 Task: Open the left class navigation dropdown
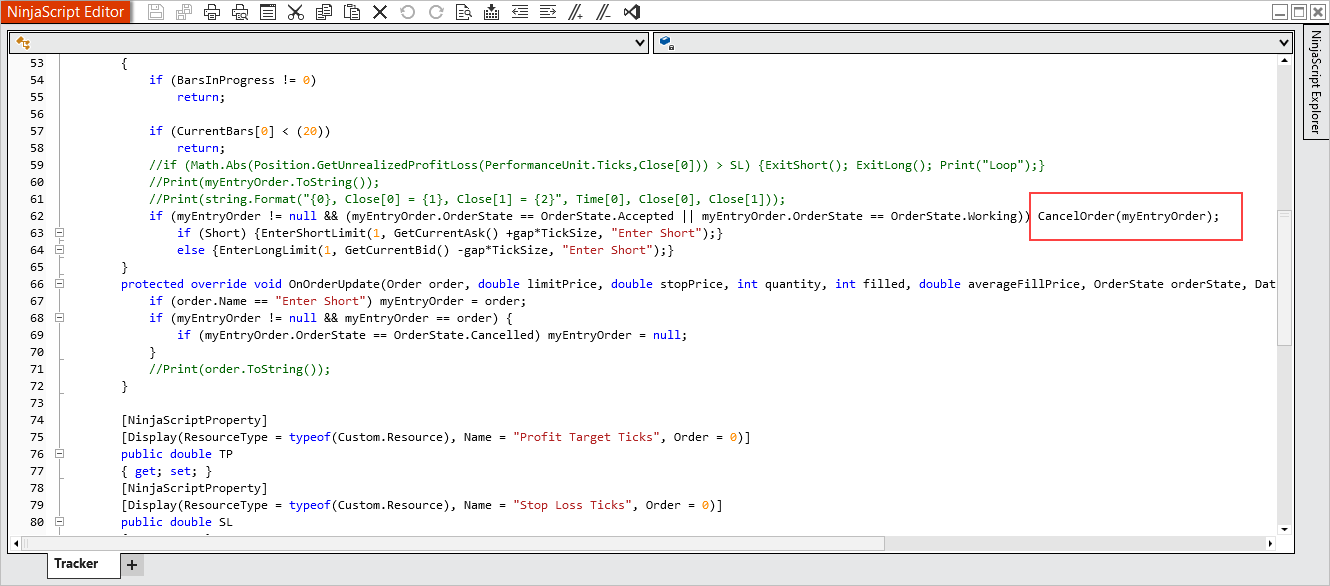pyautogui.click(x=329, y=43)
